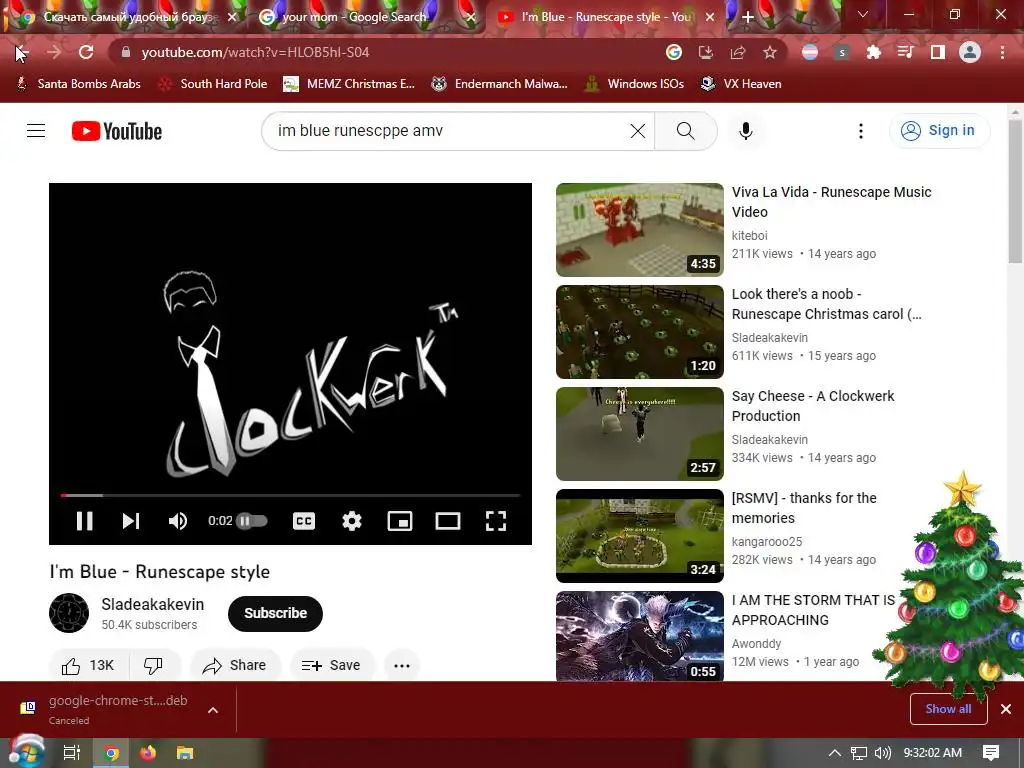Click Google icon in address bar
This screenshot has width=1024, height=768.
674,52
